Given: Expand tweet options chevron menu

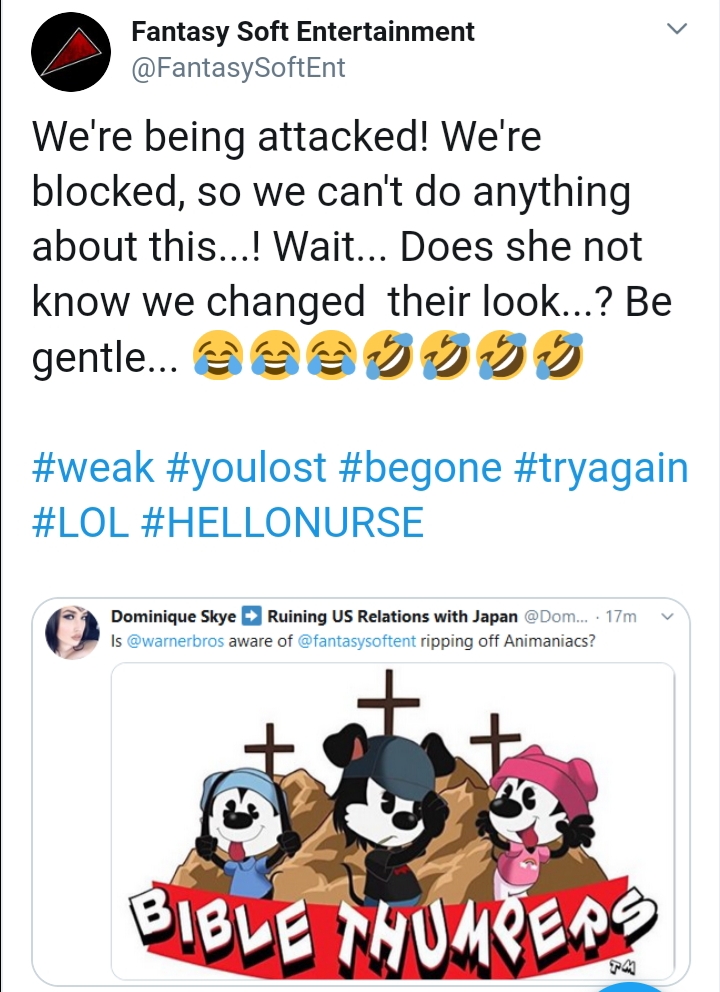Looking at the screenshot, I should click(x=677, y=28).
